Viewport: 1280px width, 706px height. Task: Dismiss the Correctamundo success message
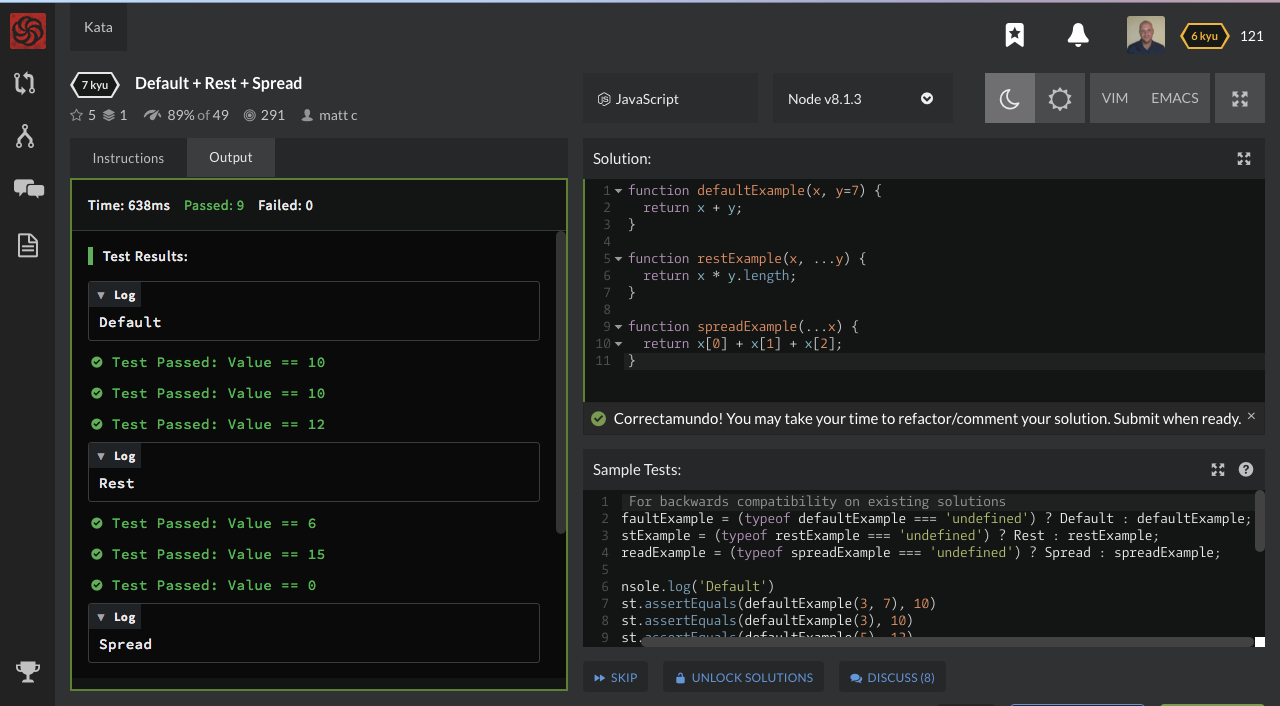pyautogui.click(x=1251, y=416)
